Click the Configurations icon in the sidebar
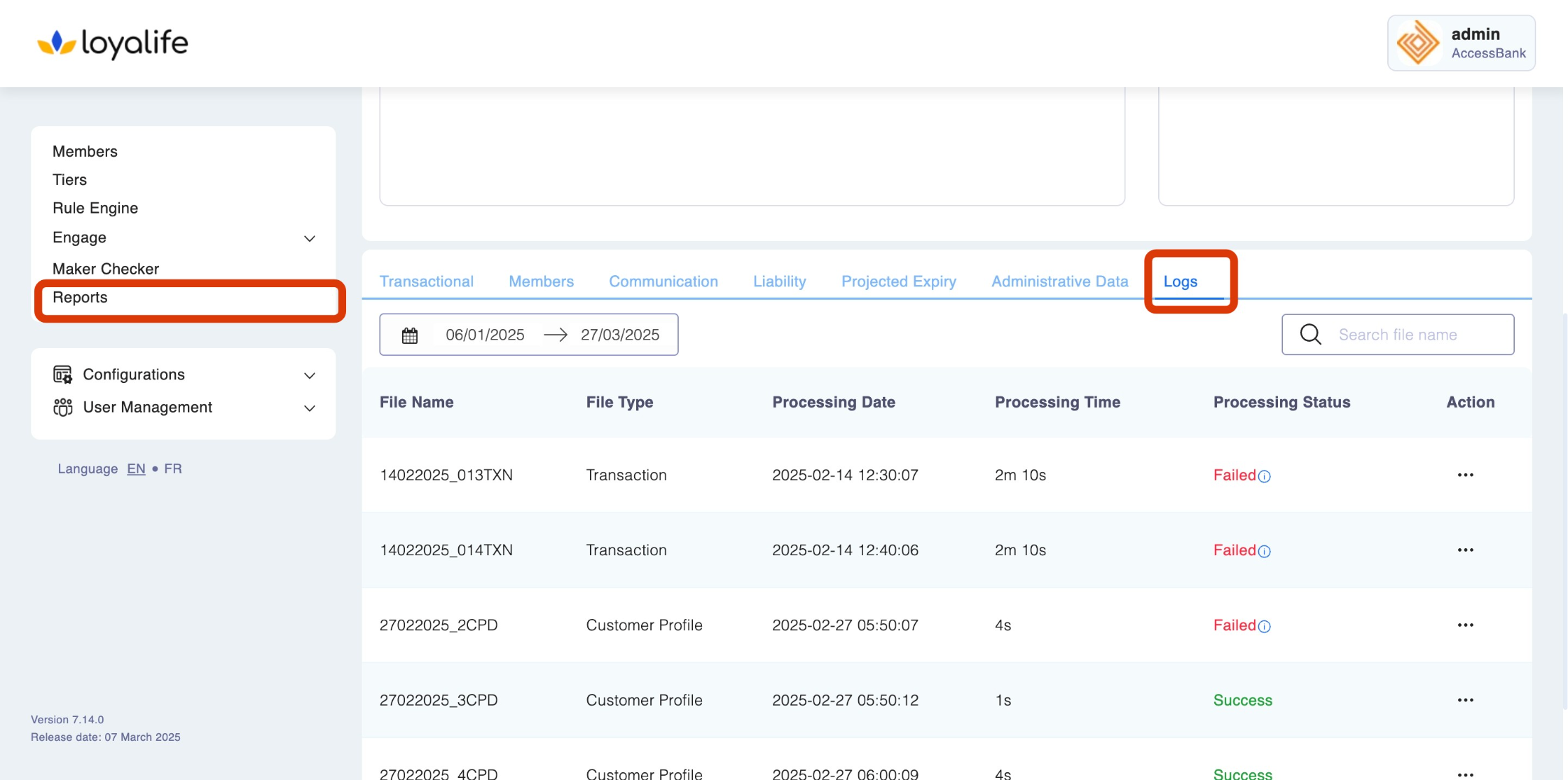 click(x=62, y=375)
